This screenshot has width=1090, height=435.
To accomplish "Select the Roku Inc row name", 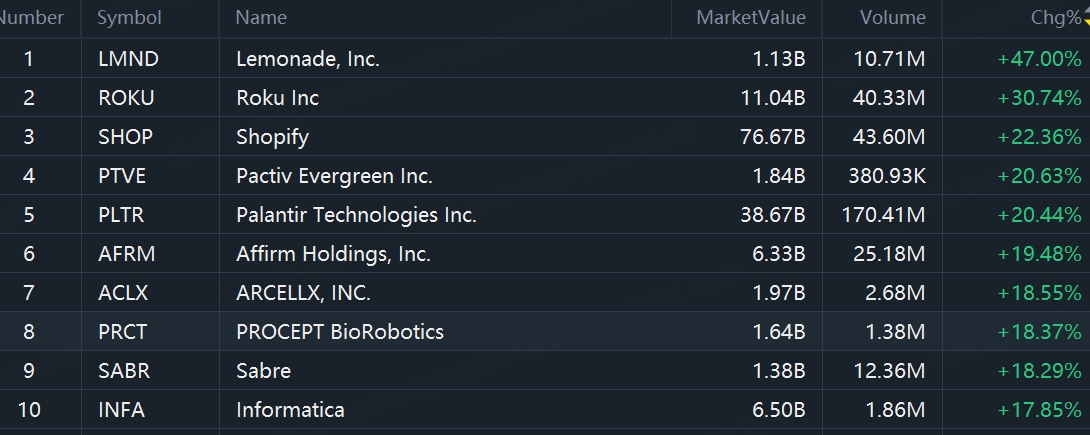I will pos(277,98).
